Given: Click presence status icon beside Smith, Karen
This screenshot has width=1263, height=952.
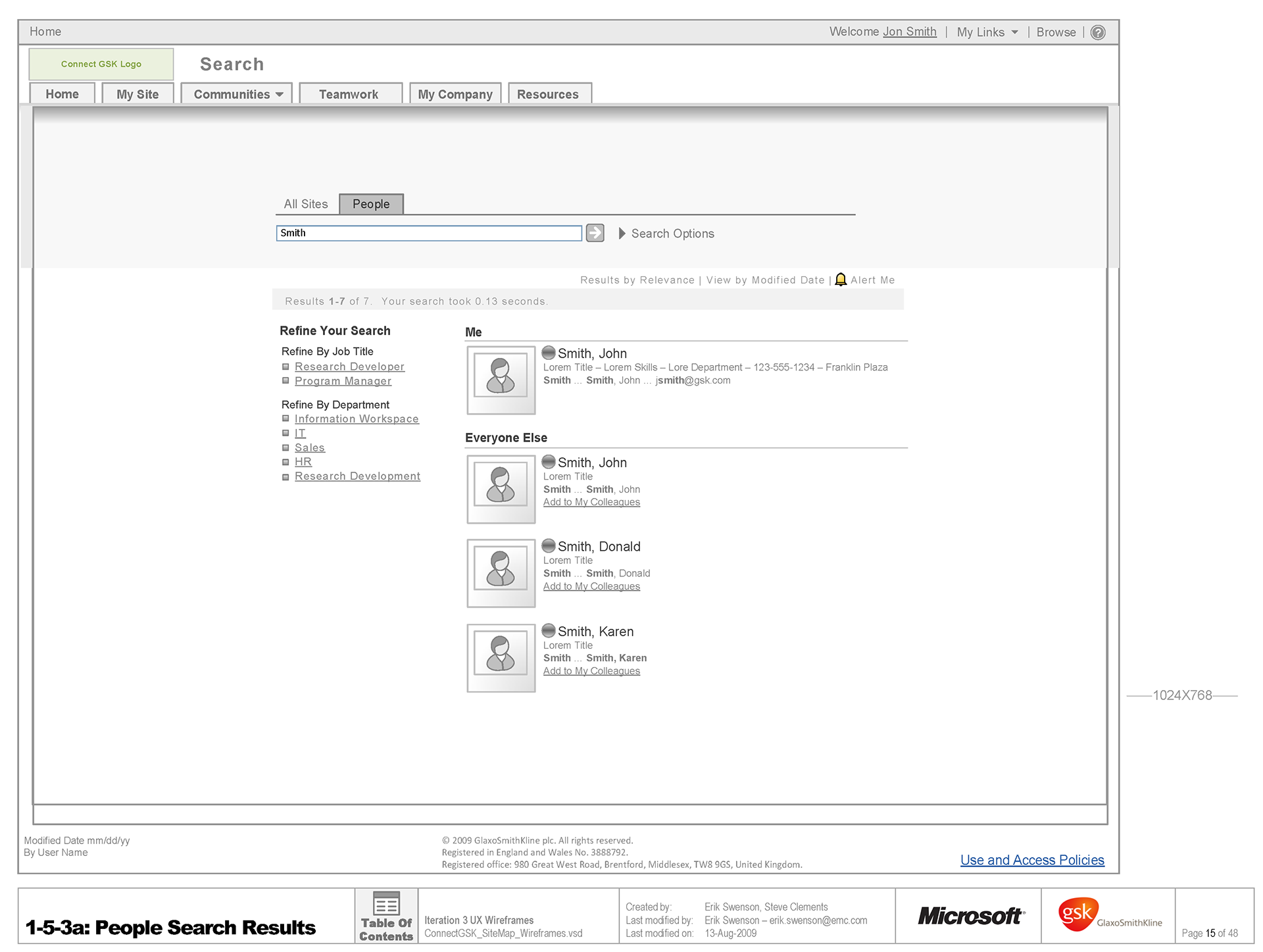Looking at the screenshot, I should (549, 631).
